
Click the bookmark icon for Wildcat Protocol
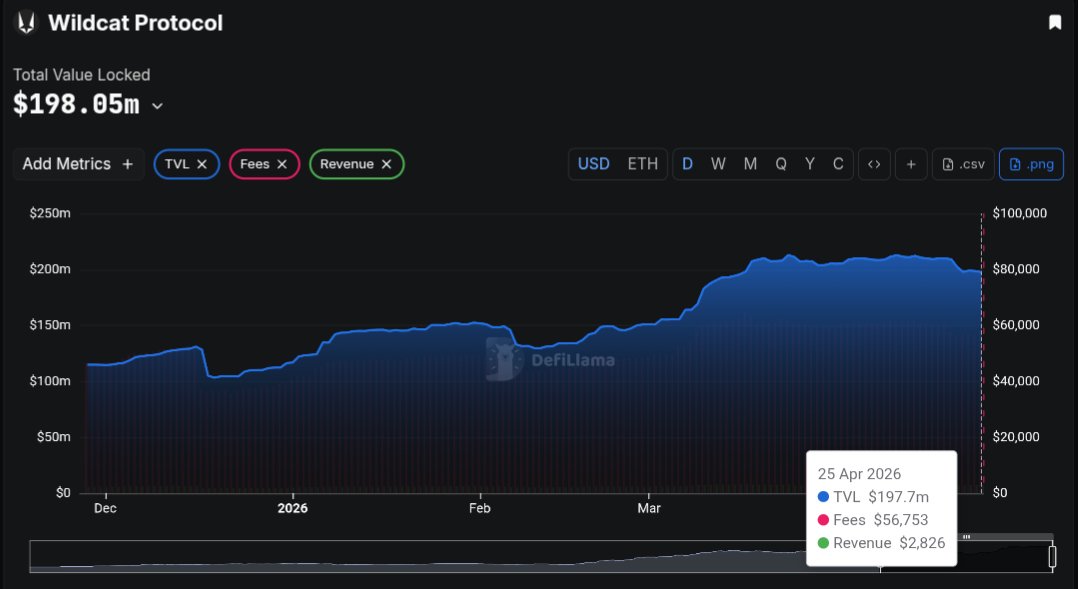[x=1055, y=23]
